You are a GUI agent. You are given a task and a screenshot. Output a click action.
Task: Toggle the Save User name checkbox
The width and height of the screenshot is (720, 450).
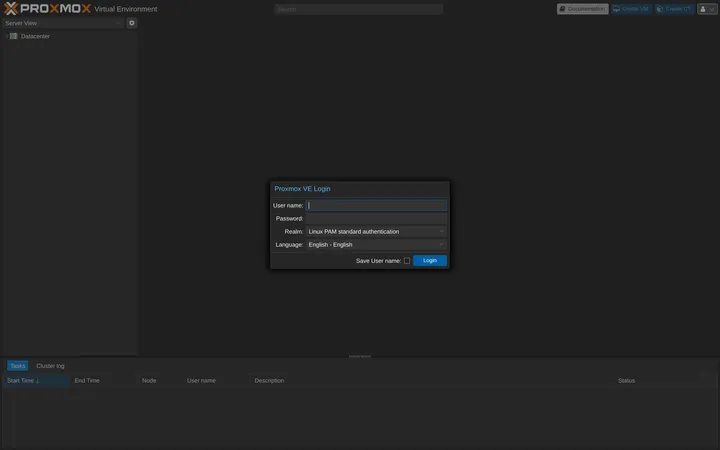pyautogui.click(x=407, y=261)
